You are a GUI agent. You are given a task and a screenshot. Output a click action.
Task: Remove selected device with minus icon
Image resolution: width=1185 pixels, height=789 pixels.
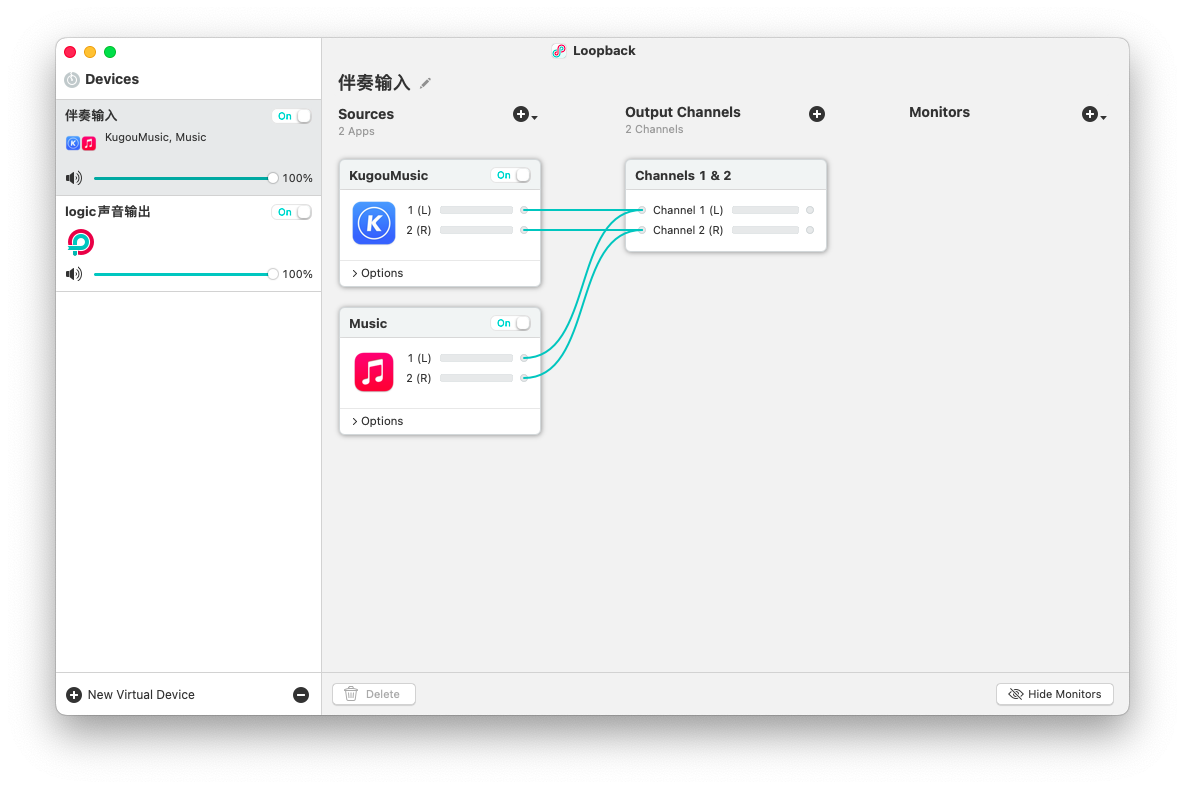(301, 695)
